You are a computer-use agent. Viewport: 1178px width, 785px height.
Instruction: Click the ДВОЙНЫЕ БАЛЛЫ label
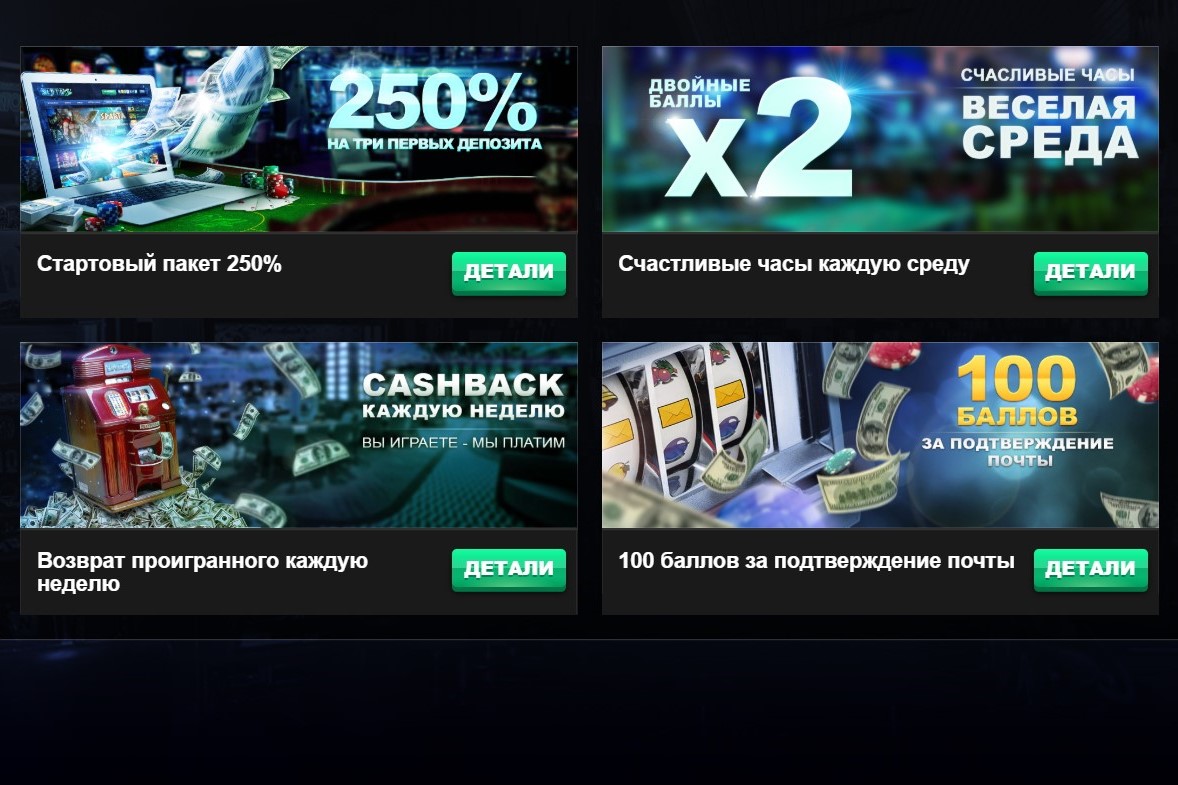click(699, 92)
